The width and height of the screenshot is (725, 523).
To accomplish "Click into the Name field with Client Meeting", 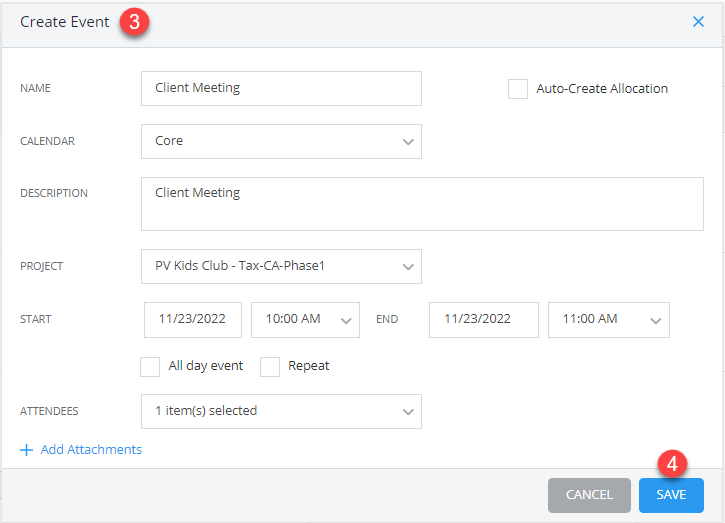I will pyautogui.click(x=281, y=88).
